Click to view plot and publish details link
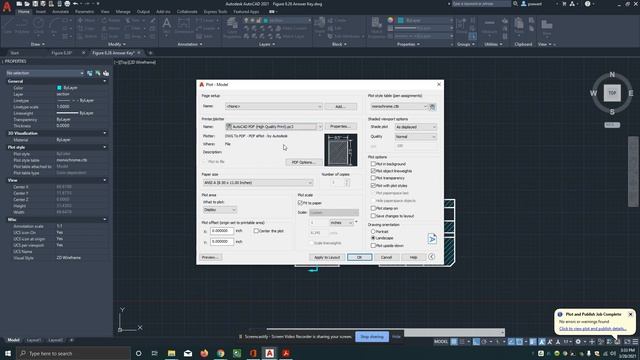This screenshot has height=360, width=640. tap(593, 329)
